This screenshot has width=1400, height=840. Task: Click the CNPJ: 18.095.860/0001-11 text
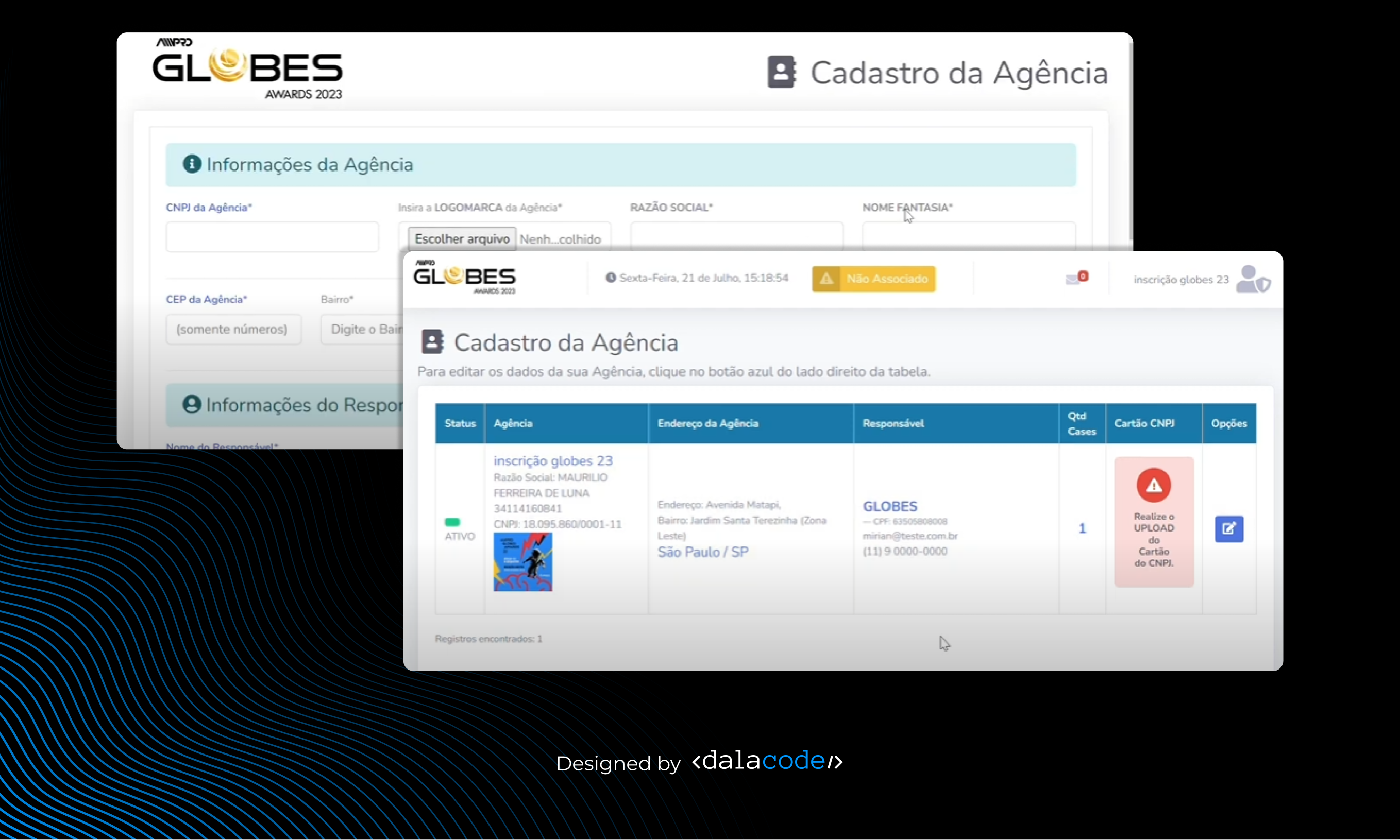point(558,524)
